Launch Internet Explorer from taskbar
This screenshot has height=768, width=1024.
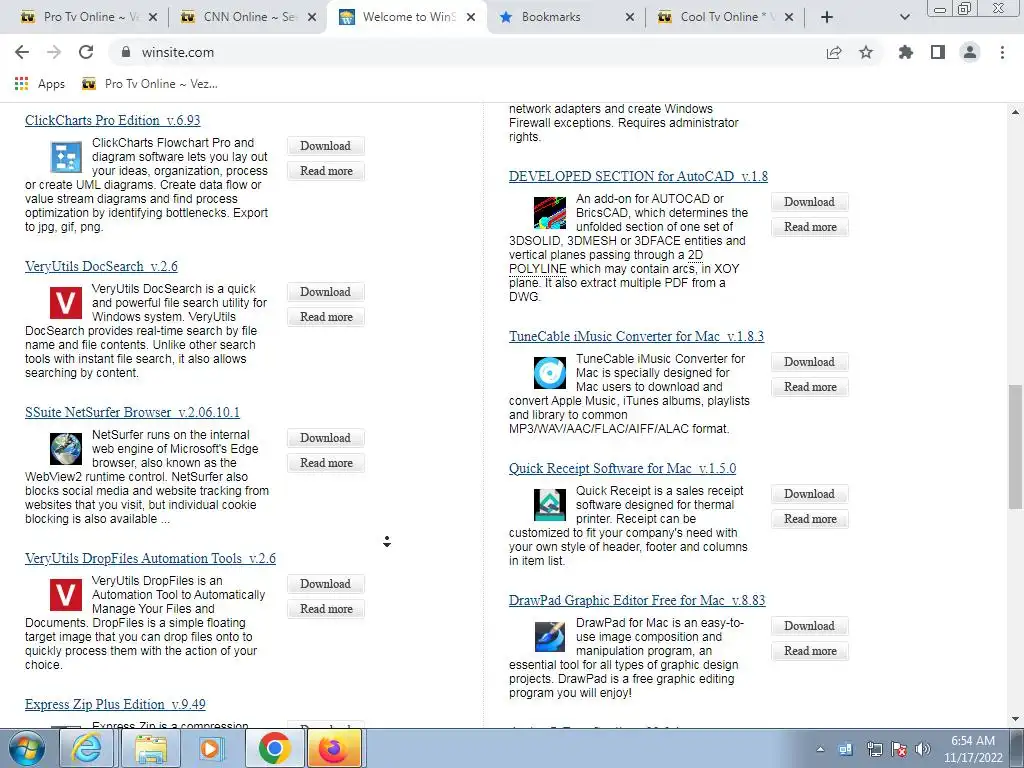point(87,748)
